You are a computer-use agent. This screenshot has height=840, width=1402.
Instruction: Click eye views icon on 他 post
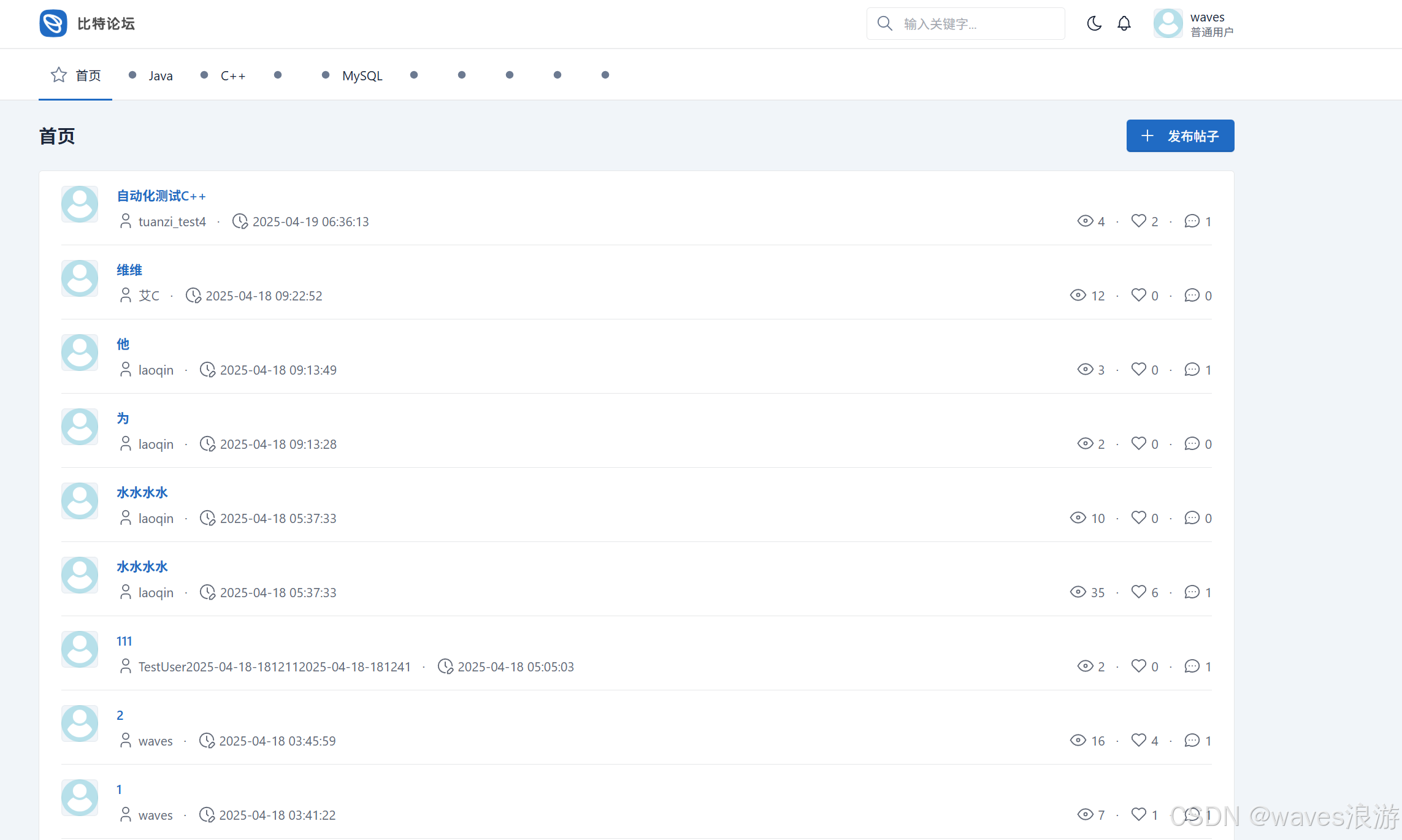pos(1085,369)
